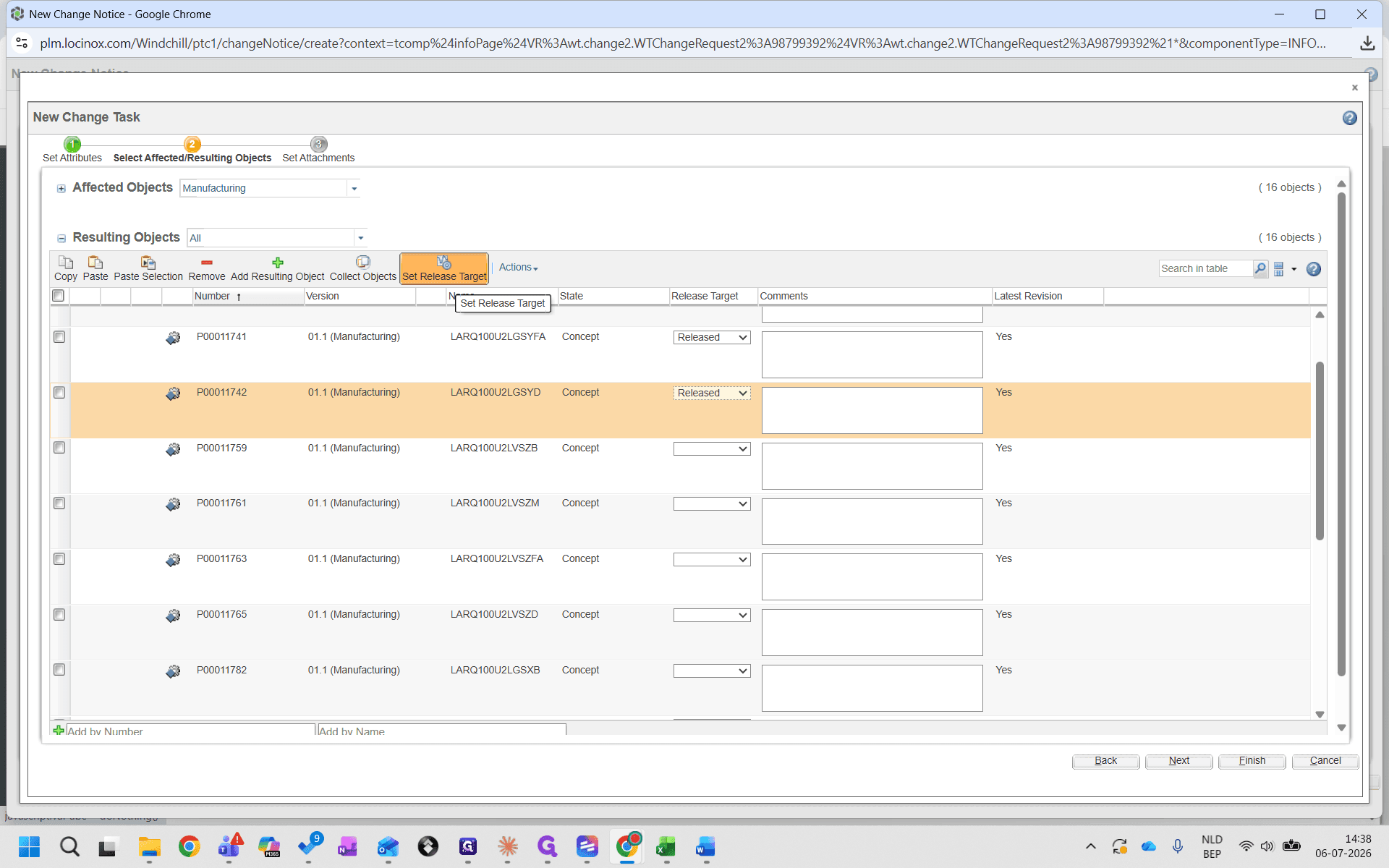Collapse the Resulting Objects section
Viewport: 1389px width, 868px height.
point(61,239)
